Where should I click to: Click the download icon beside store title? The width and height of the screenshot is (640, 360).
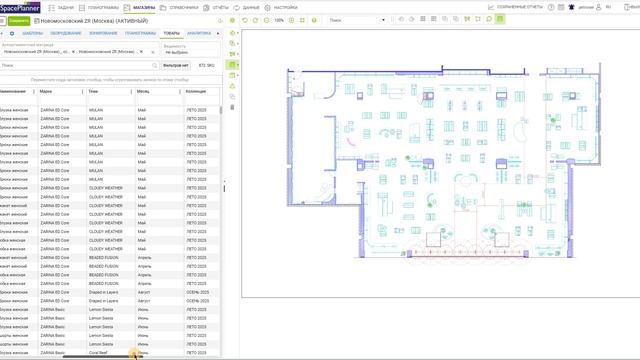click(x=220, y=21)
